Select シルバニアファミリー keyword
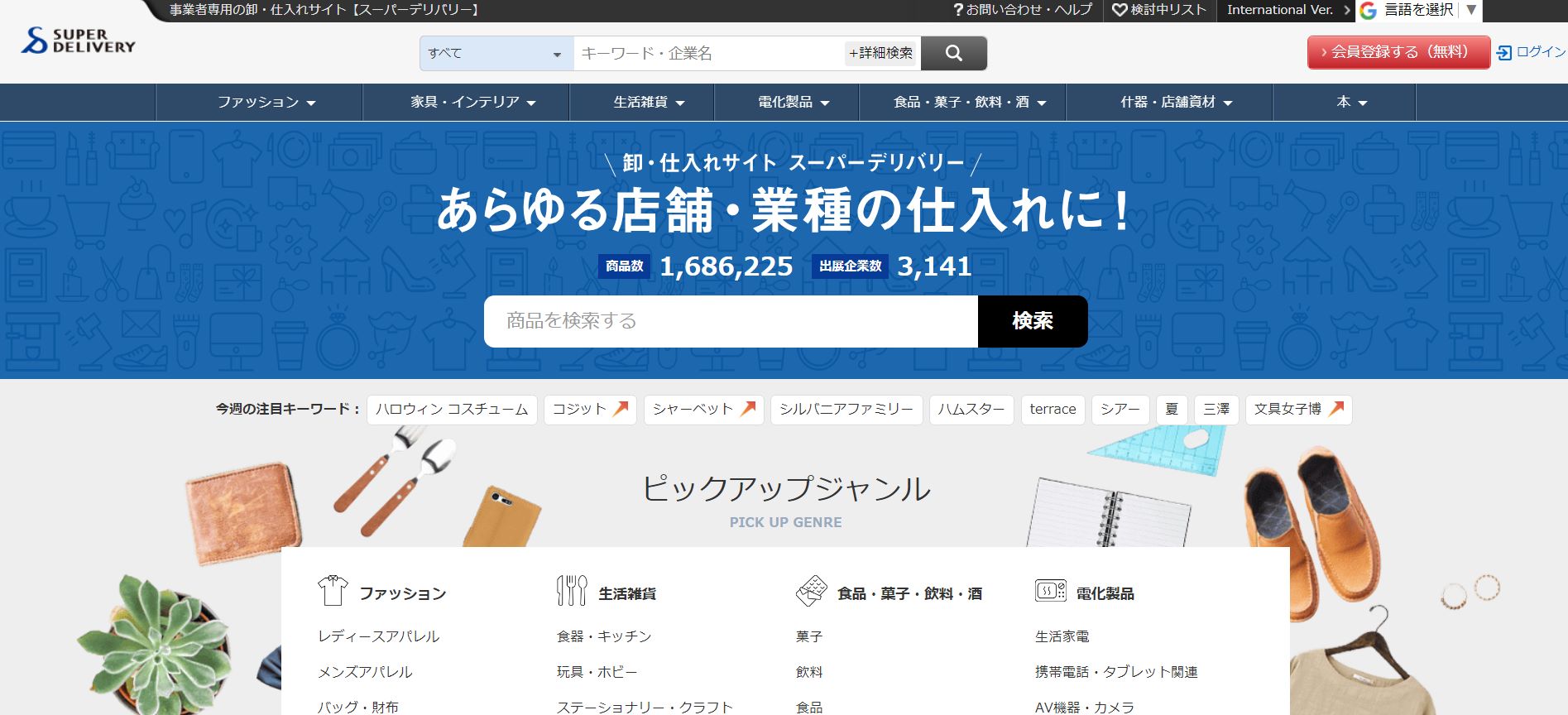This screenshot has width=1568, height=715. coord(846,409)
